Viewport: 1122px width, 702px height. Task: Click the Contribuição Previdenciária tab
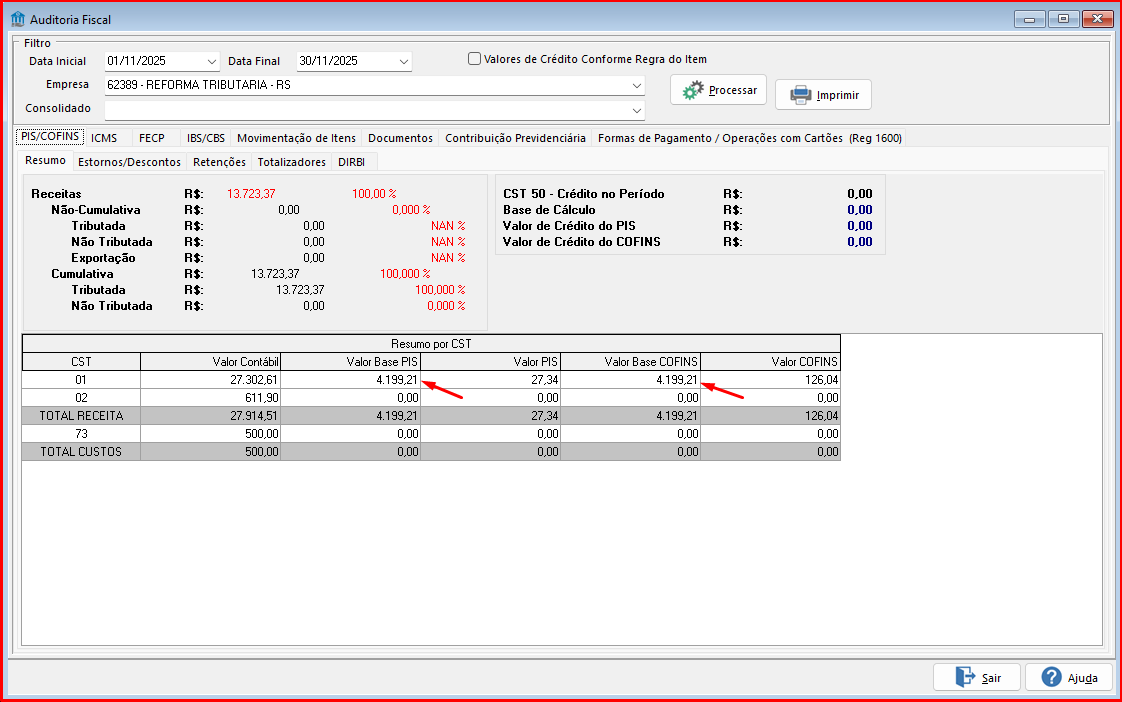[x=515, y=138]
